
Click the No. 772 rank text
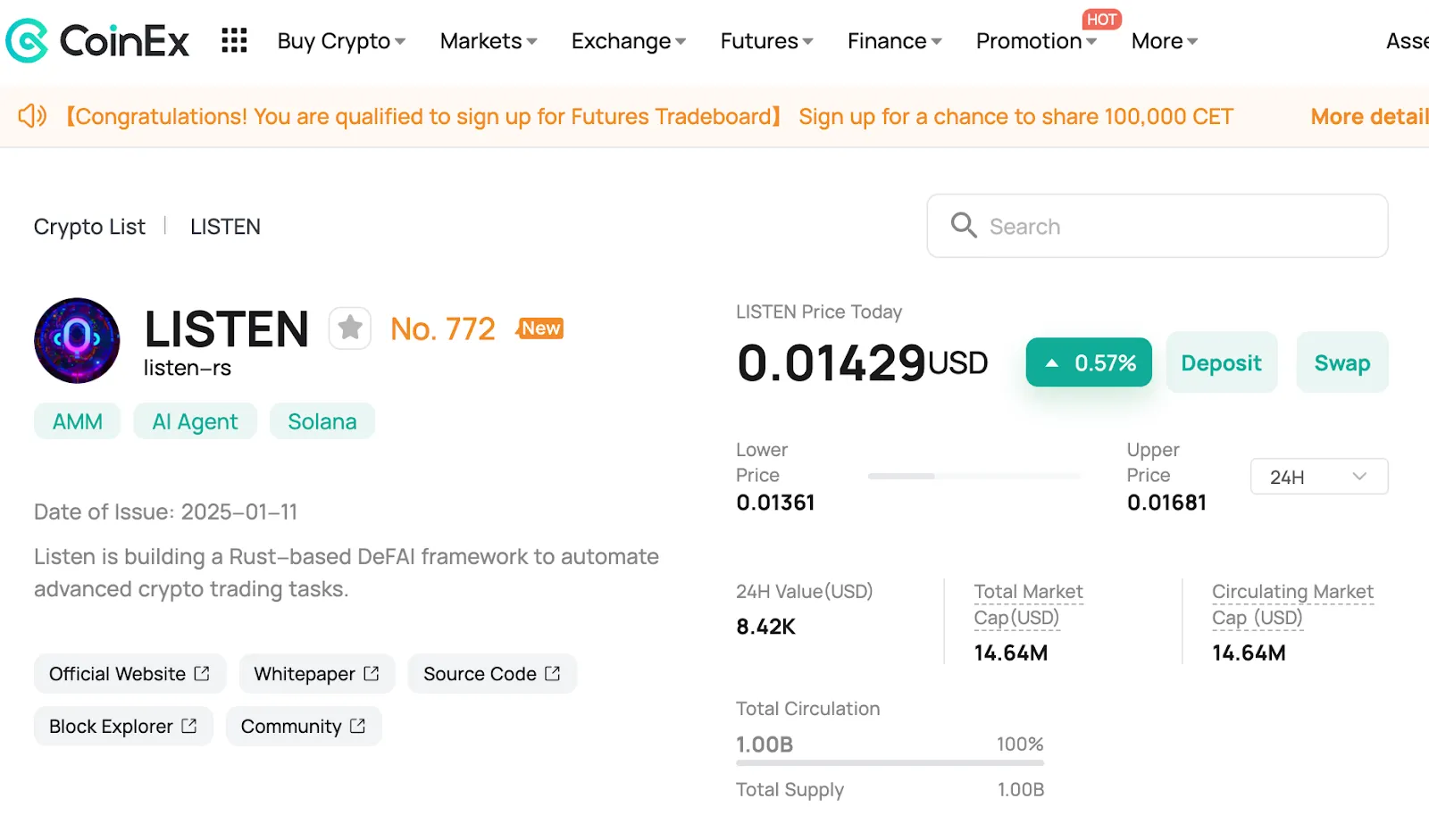[442, 329]
